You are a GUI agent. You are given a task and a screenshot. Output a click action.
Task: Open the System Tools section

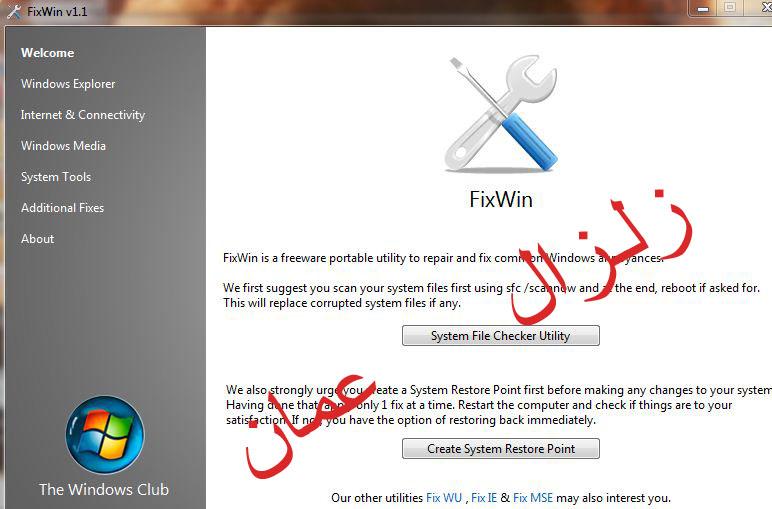tap(56, 177)
